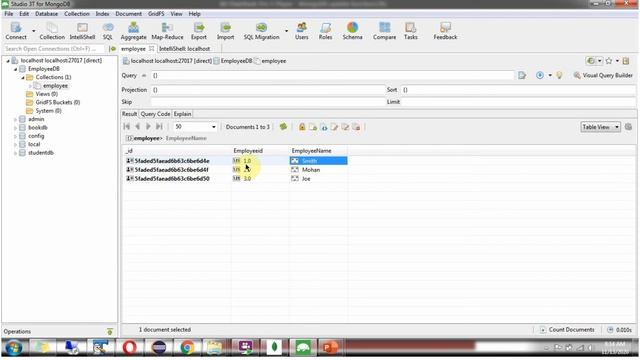Click the Sort input field
Viewport: 640px width, 360px height.
[x=518, y=90]
